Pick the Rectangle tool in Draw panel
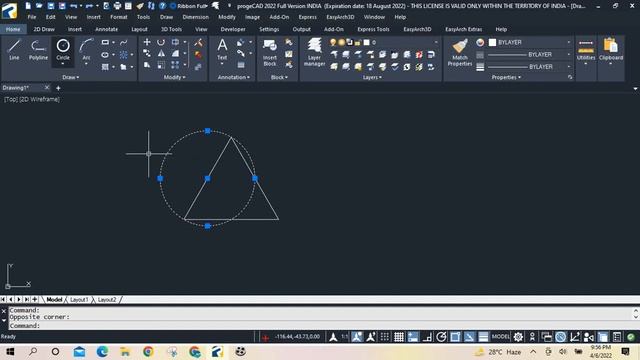Image resolution: width=640 pixels, height=360 pixels. click(105, 42)
